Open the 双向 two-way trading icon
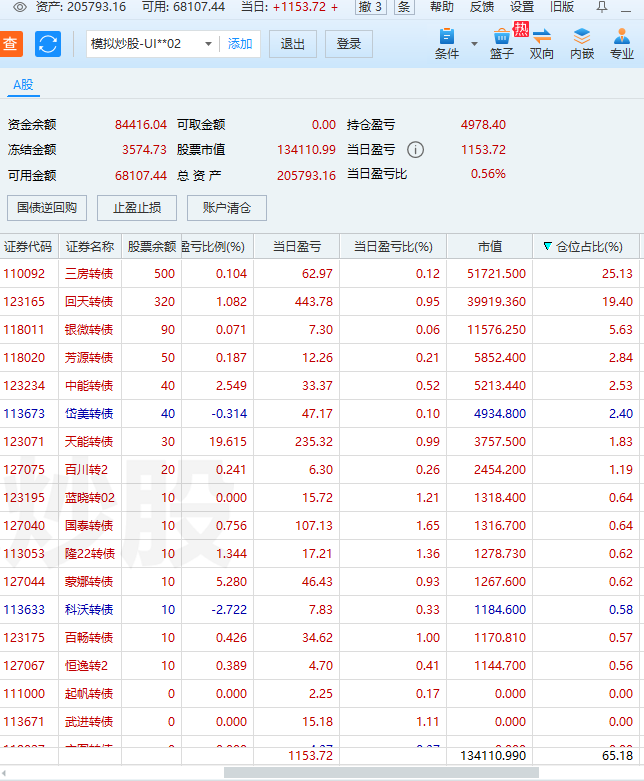The height and width of the screenshot is (781, 644). [x=541, y=44]
